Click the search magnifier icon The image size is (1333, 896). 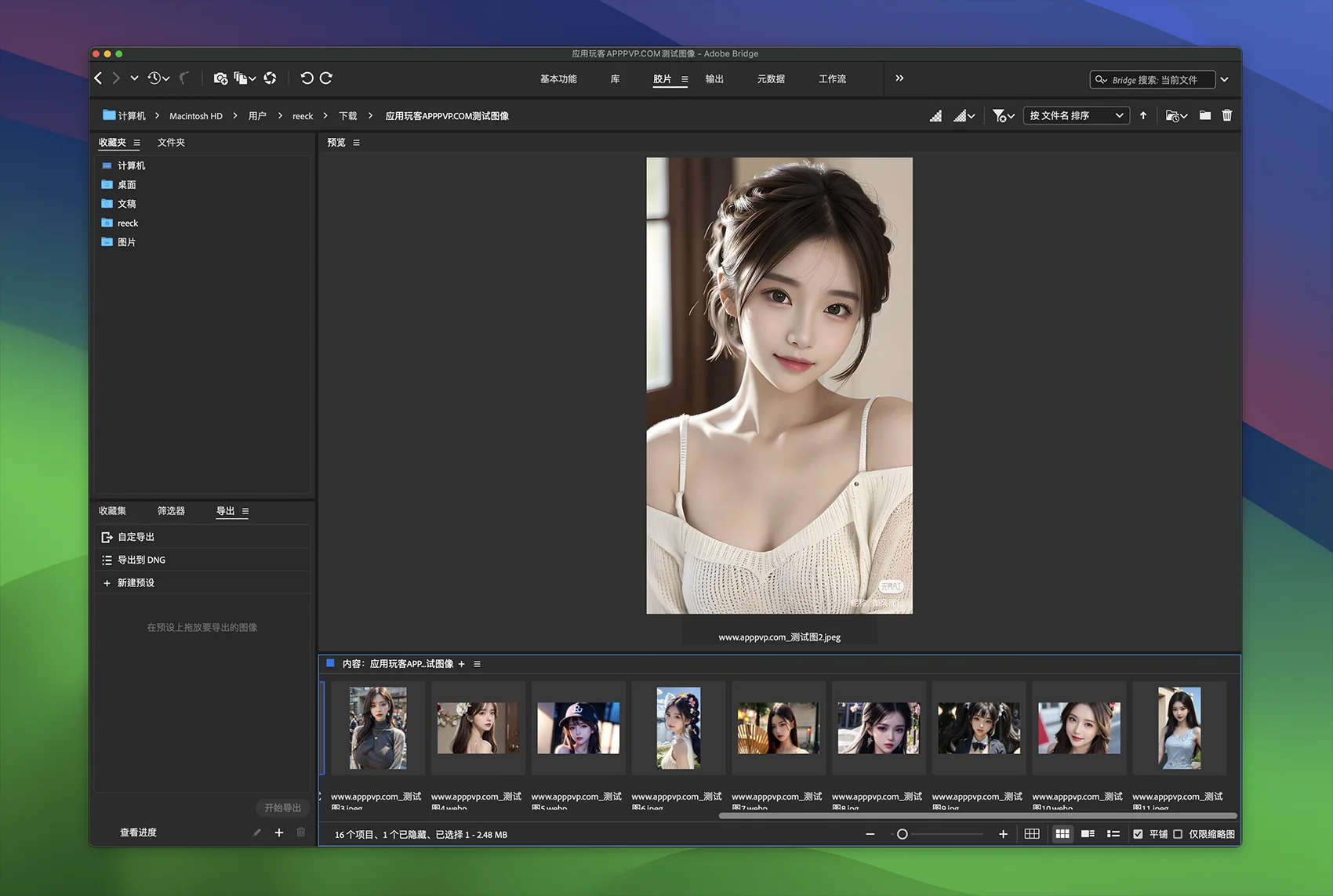point(1101,79)
